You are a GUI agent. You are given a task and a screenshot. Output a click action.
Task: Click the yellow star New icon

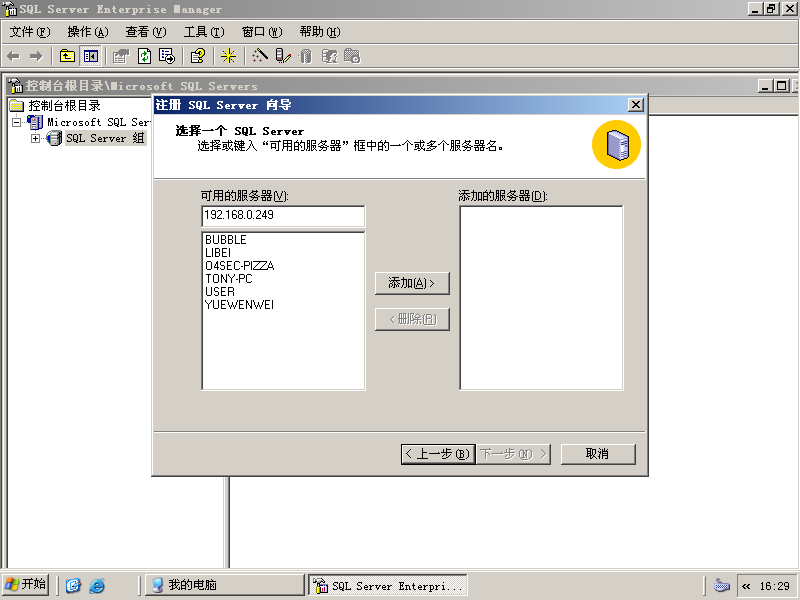[228, 56]
